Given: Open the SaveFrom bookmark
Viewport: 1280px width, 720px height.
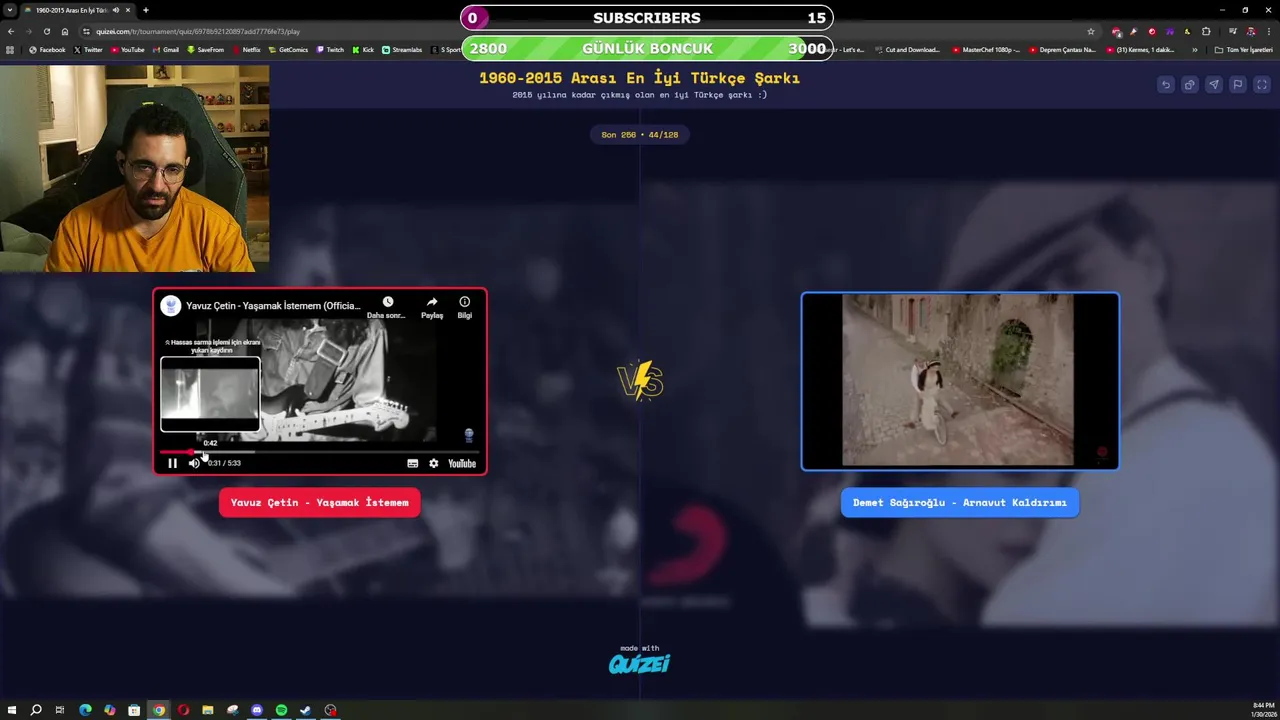Looking at the screenshot, I should point(206,49).
